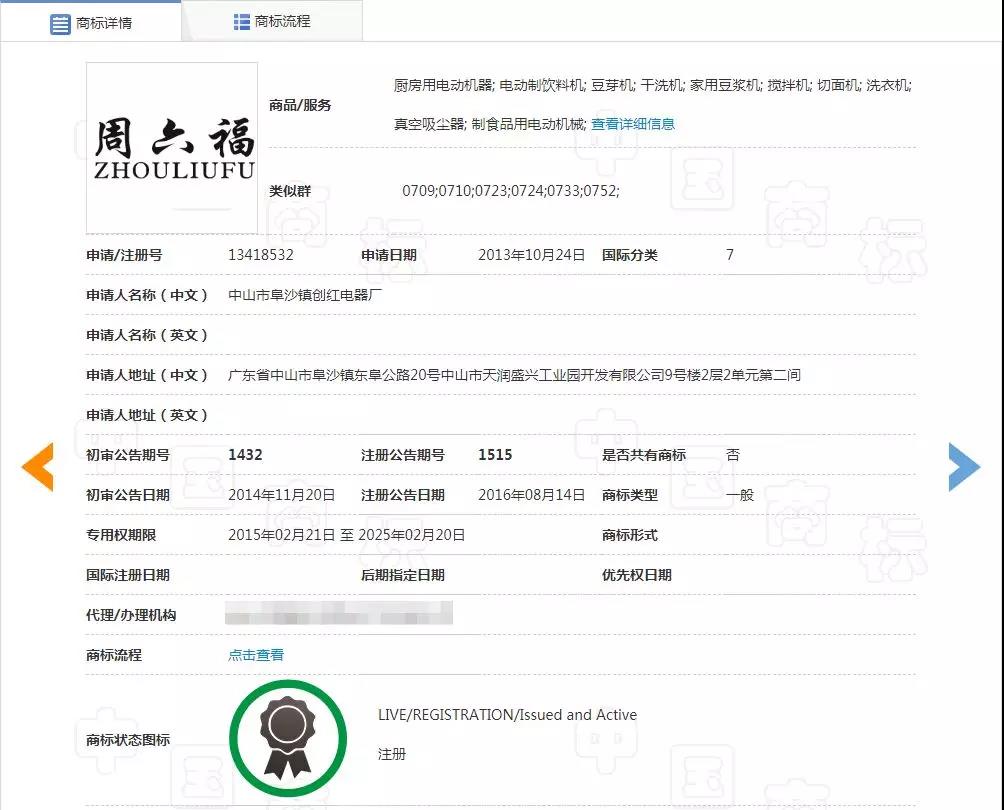This screenshot has height=810, width=1004.
Task: Open the 商标详情 tab
Action: point(91,23)
